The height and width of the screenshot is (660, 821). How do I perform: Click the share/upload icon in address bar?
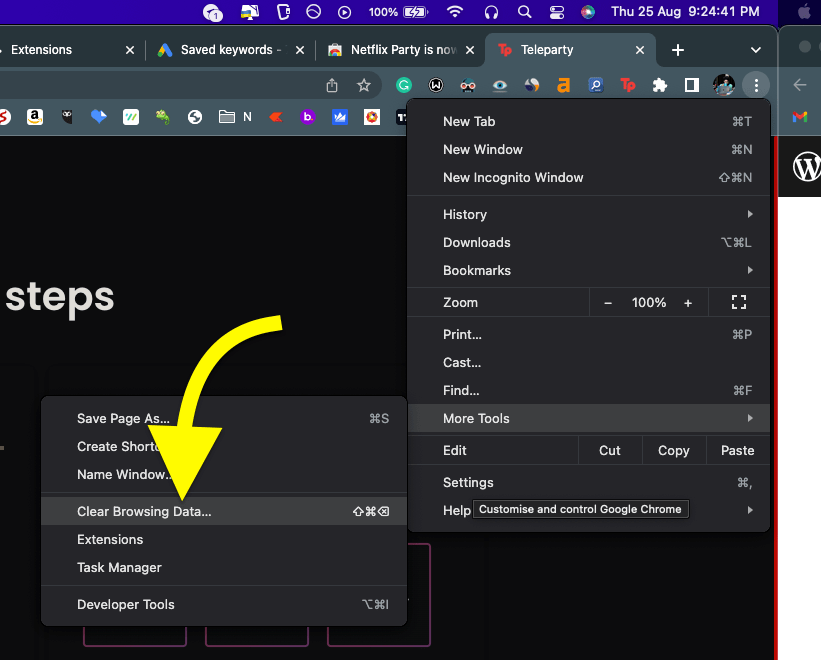coord(331,85)
